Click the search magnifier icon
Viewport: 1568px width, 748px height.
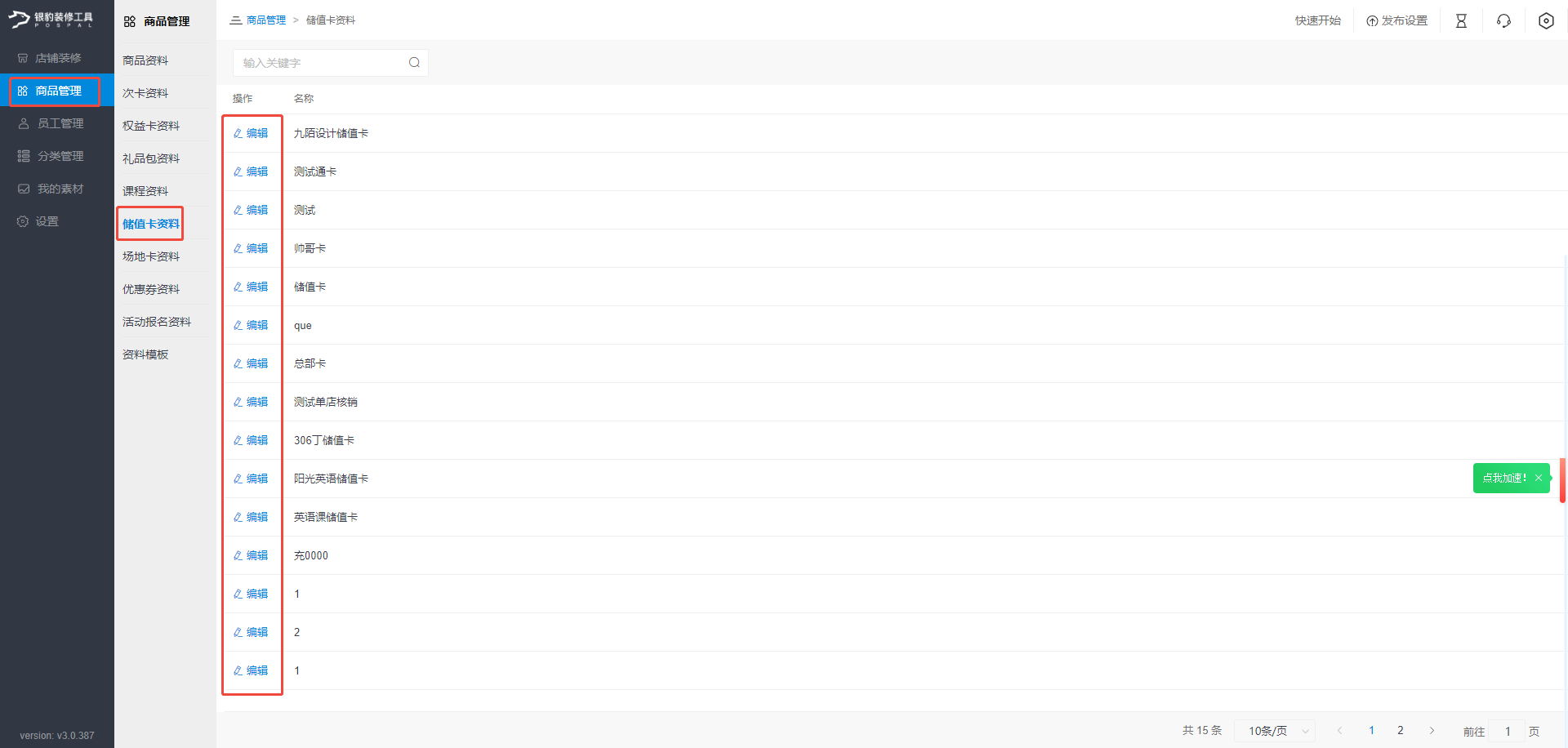[x=414, y=63]
